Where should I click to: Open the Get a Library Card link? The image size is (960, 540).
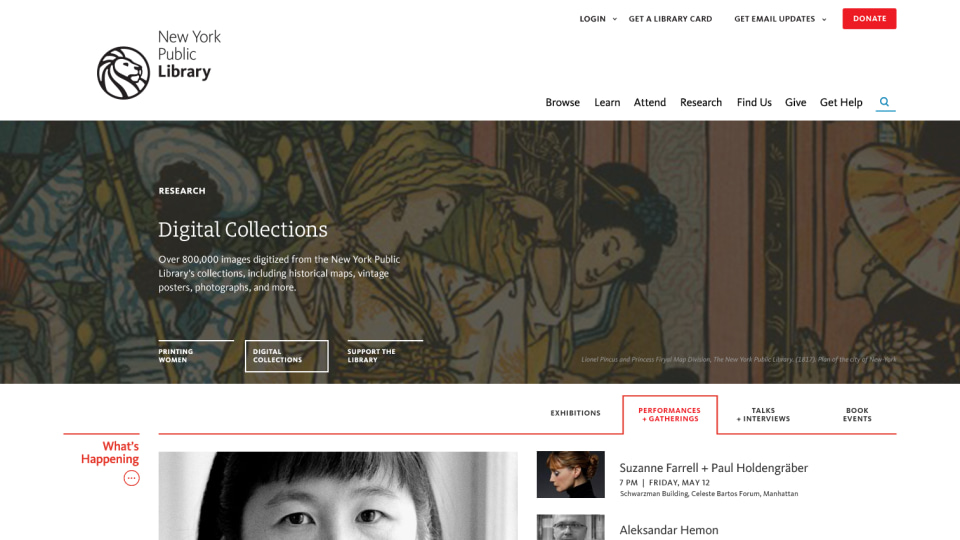click(670, 19)
